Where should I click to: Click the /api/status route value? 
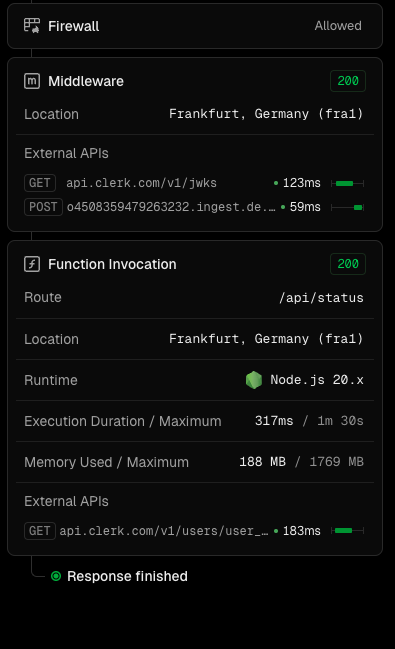coord(321,298)
